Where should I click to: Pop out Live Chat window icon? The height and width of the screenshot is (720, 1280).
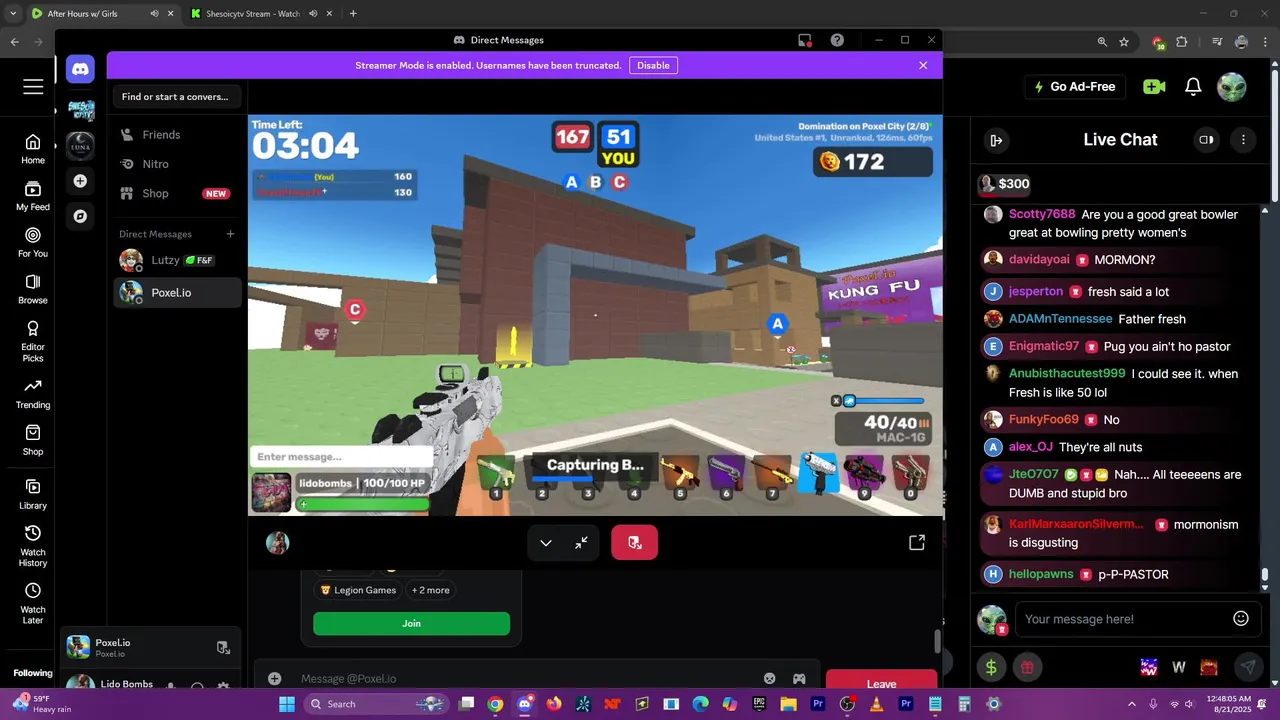(1206, 140)
